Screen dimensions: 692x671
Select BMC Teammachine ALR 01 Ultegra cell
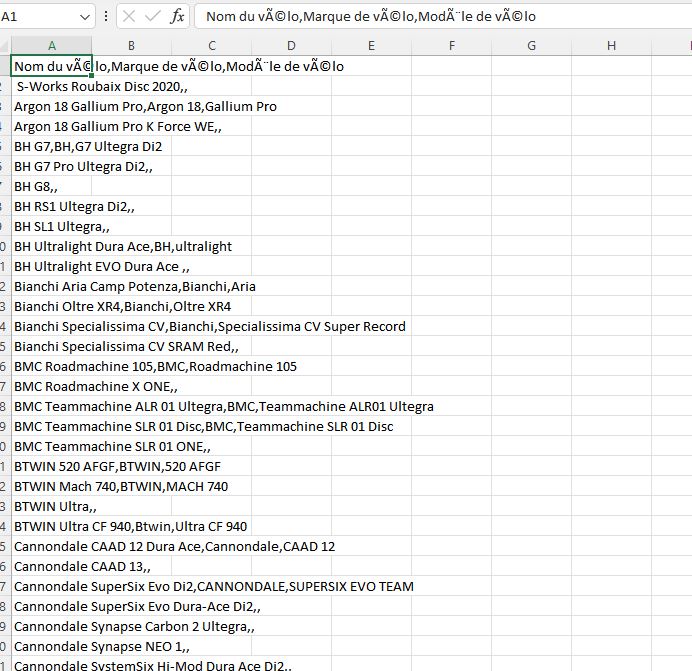(x=52, y=406)
